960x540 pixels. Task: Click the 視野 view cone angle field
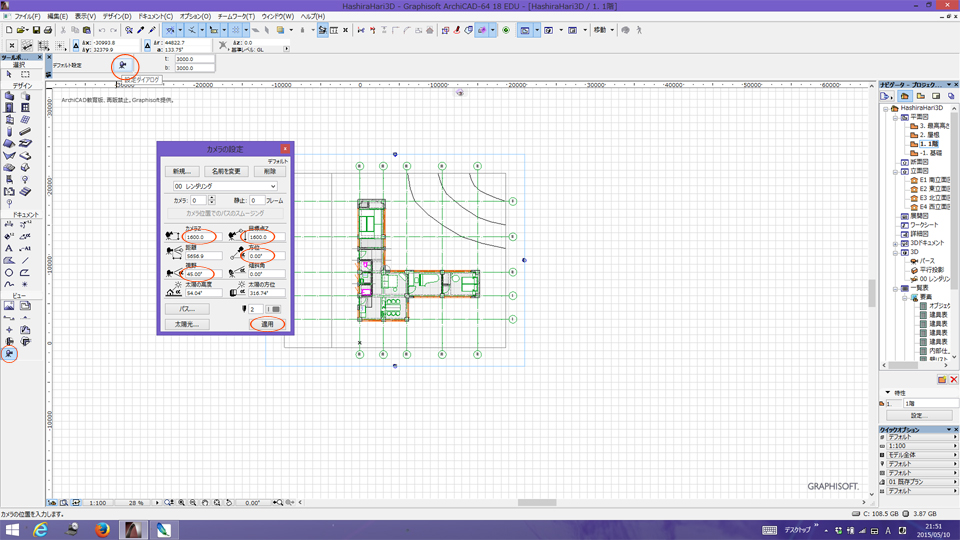point(204,274)
